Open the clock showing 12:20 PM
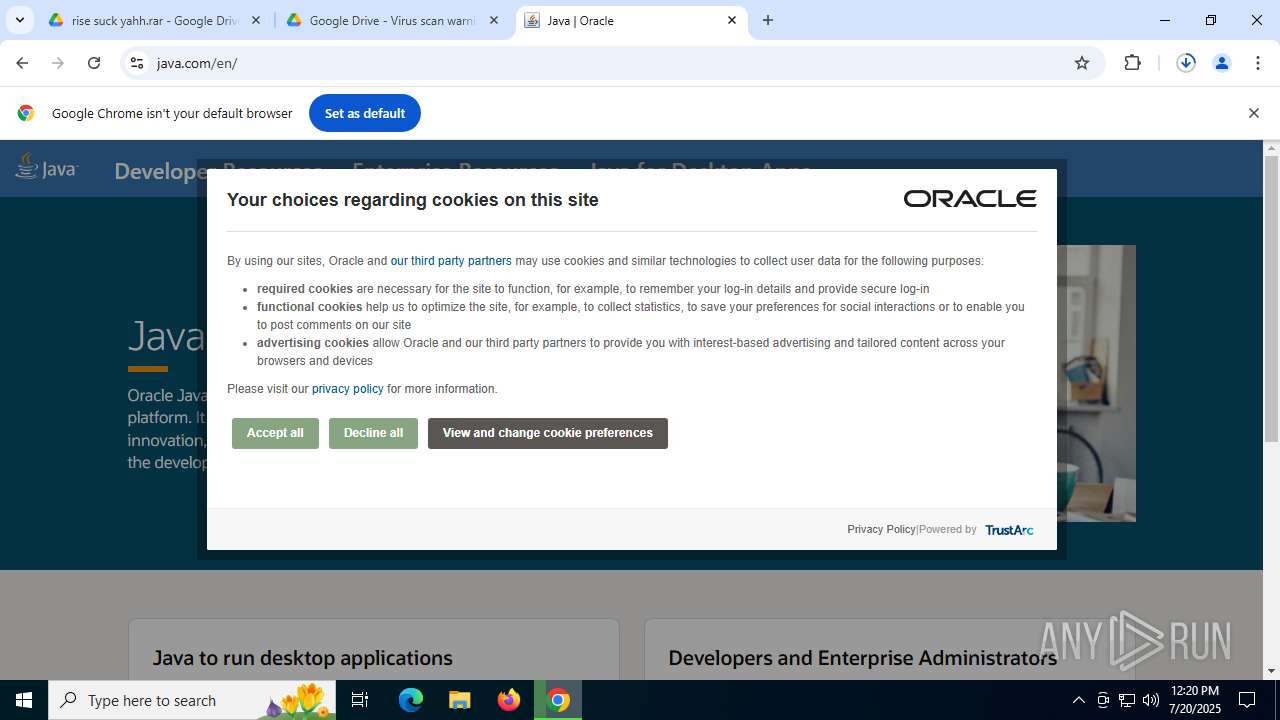The image size is (1280, 720). coord(1195,700)
